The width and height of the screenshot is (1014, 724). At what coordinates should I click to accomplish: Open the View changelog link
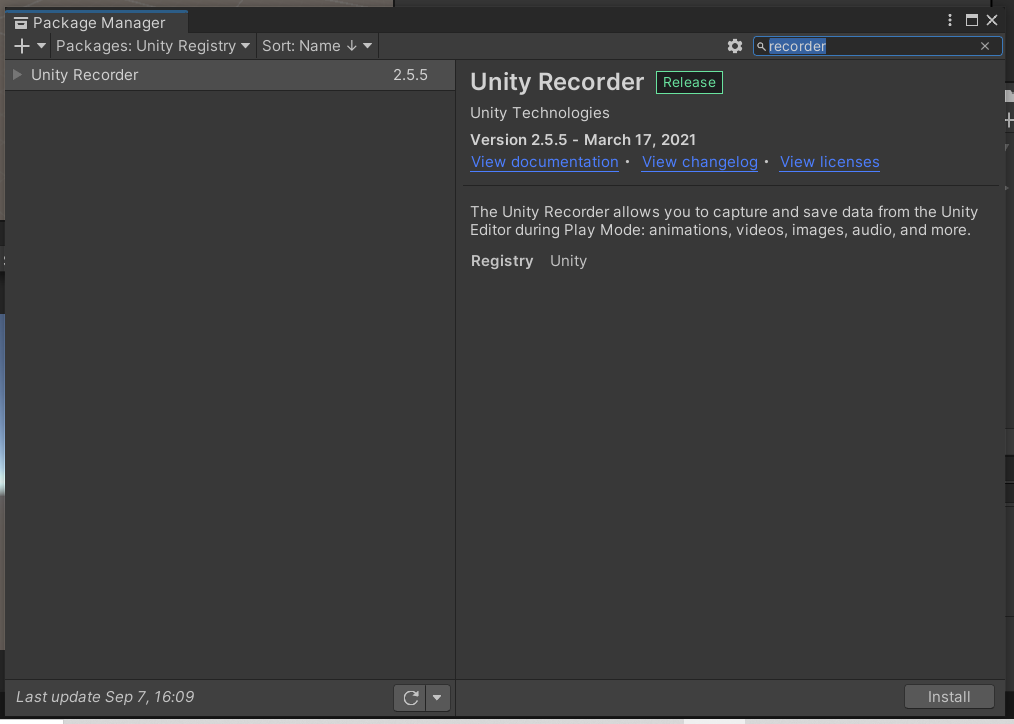(699, 162)
